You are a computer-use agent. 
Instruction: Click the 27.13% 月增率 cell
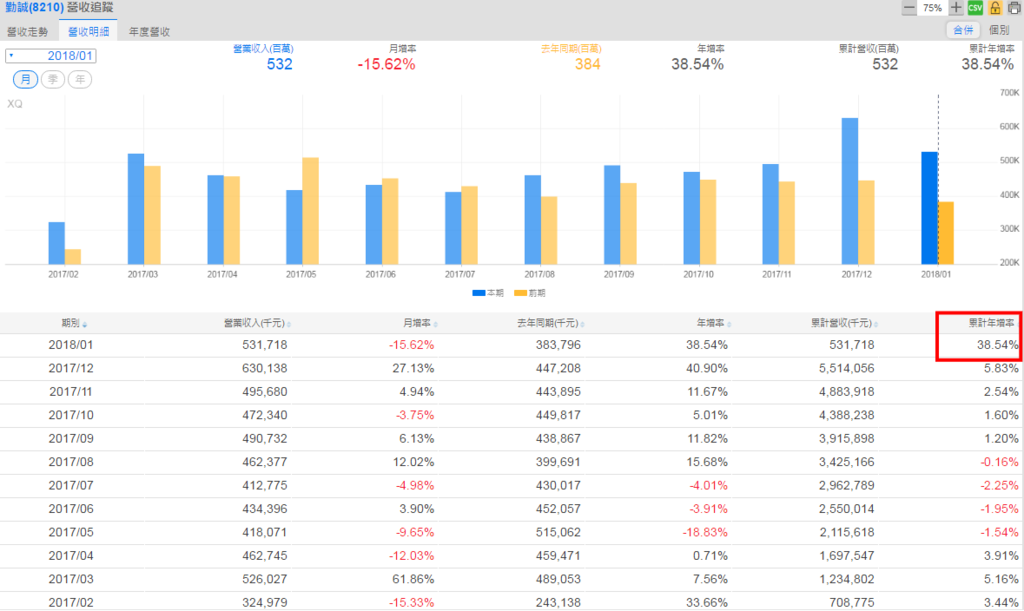tap(413, 368)
